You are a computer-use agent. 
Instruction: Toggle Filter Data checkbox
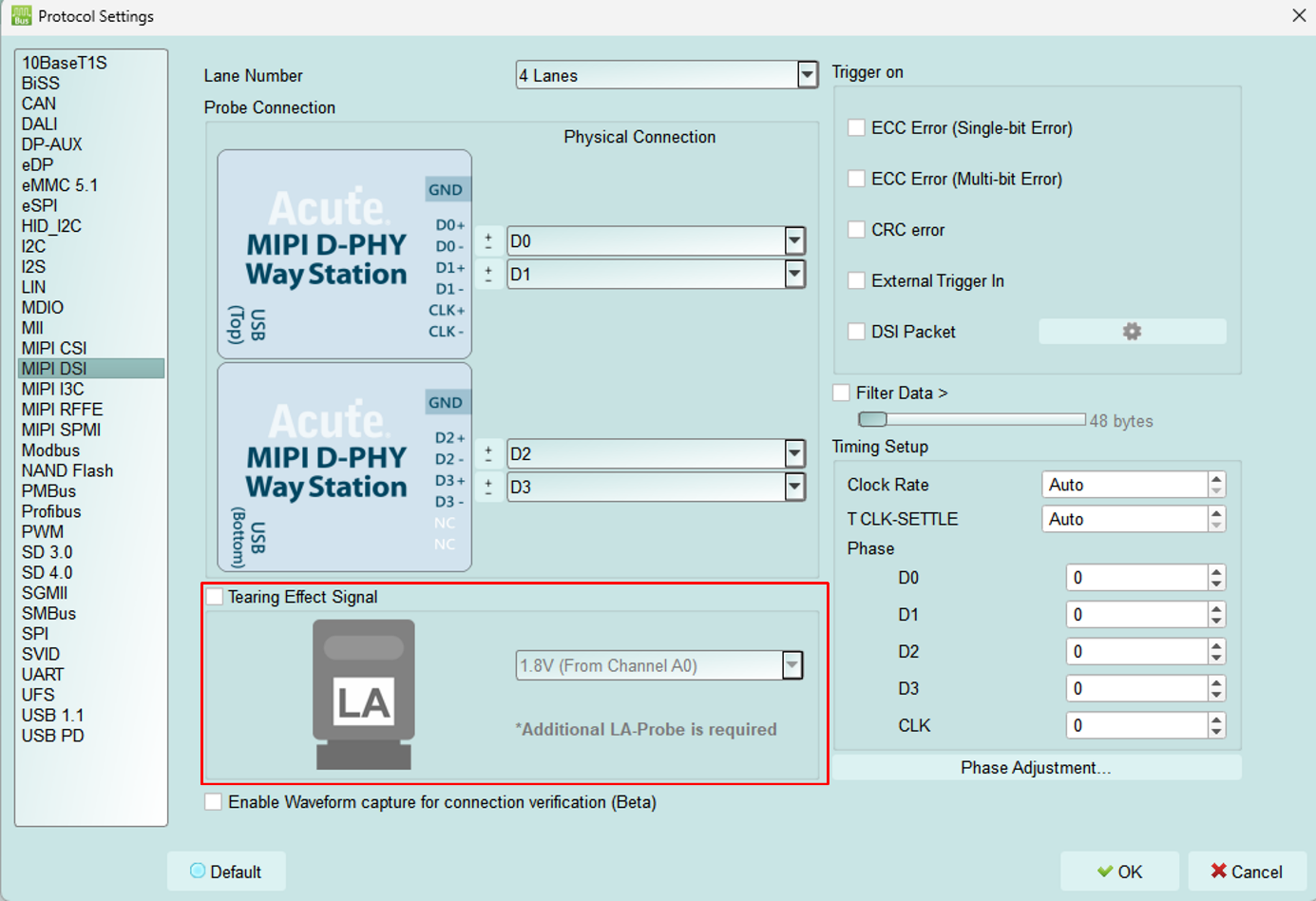click(x=841, y=393)
